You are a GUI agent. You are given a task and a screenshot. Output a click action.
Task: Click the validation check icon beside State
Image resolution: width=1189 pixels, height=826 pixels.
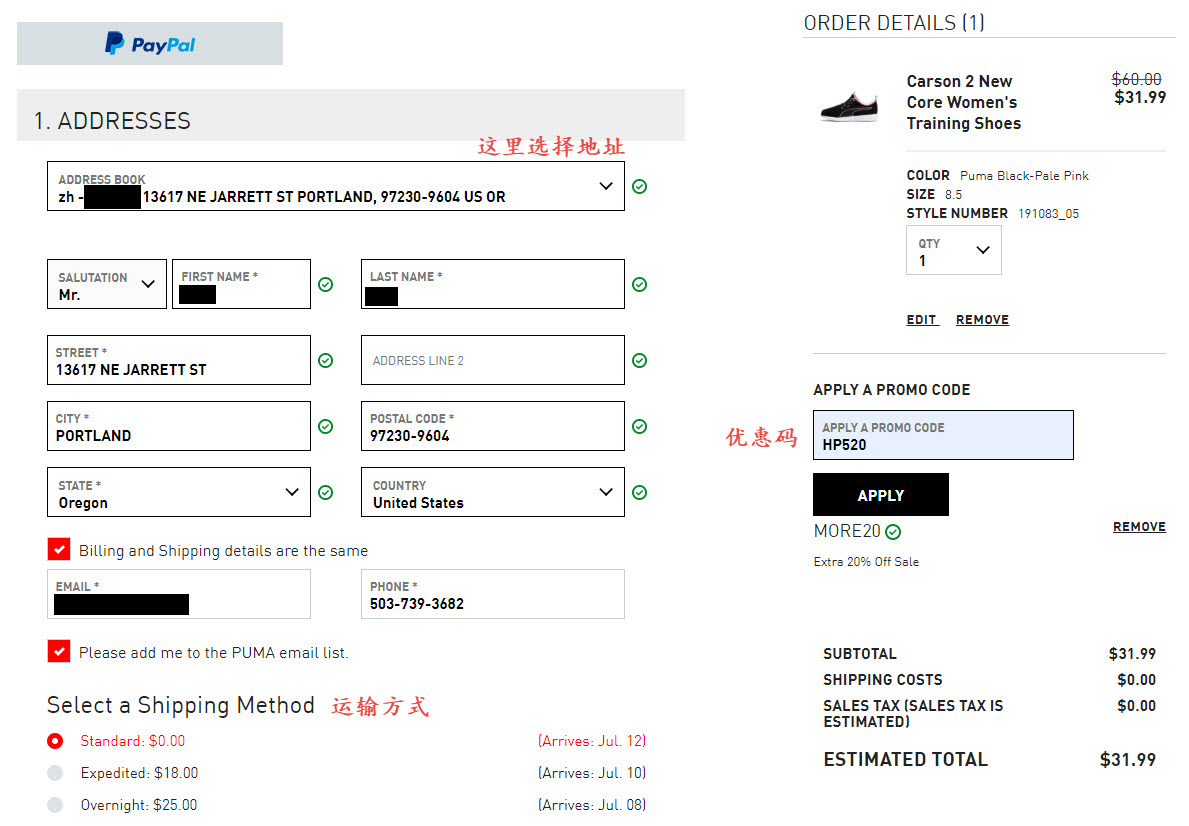325,492
